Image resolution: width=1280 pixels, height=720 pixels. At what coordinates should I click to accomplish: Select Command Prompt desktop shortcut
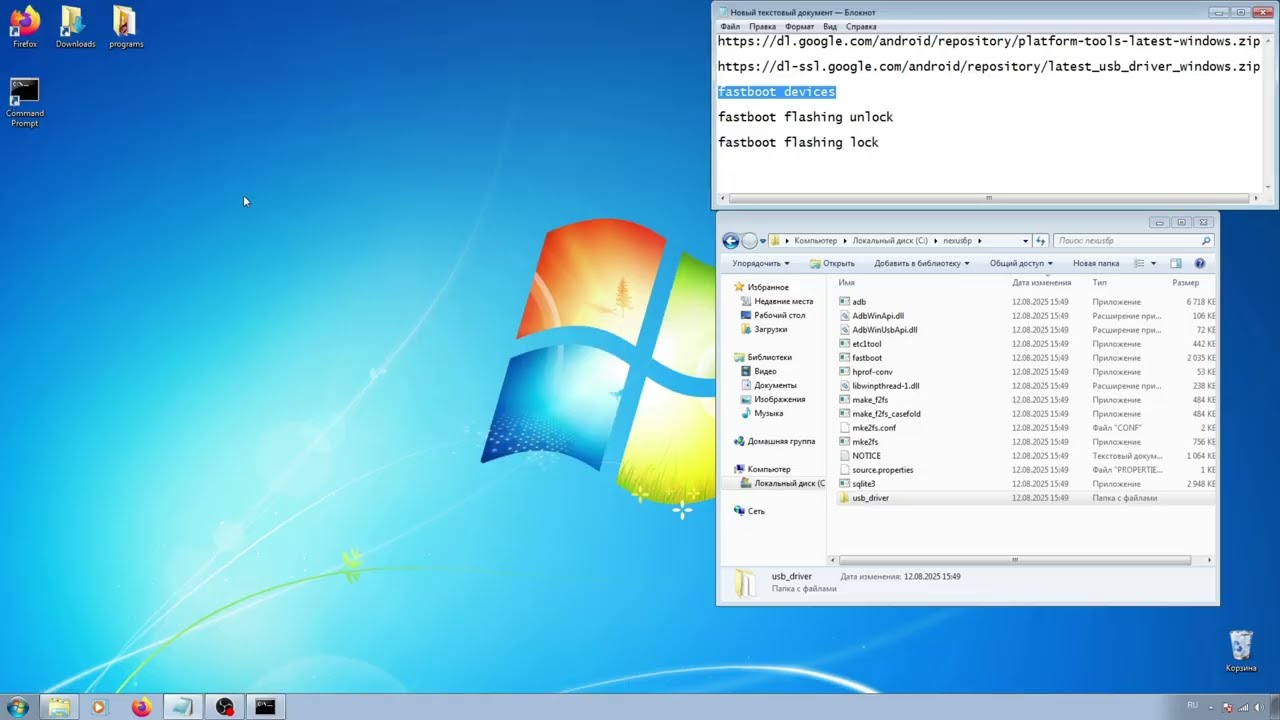tap(25, 102)
